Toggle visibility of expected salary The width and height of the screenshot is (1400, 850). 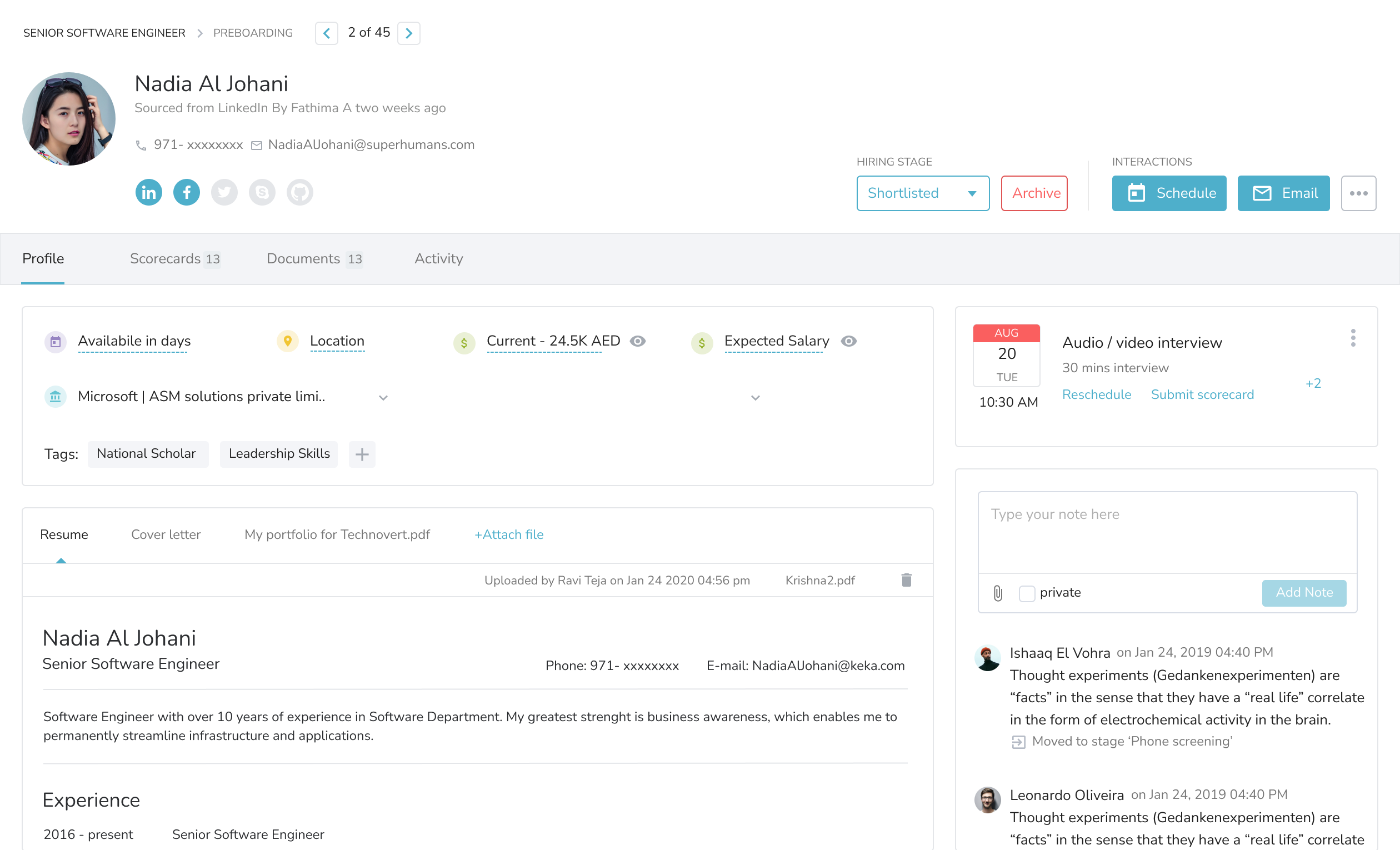click(849, 341)
